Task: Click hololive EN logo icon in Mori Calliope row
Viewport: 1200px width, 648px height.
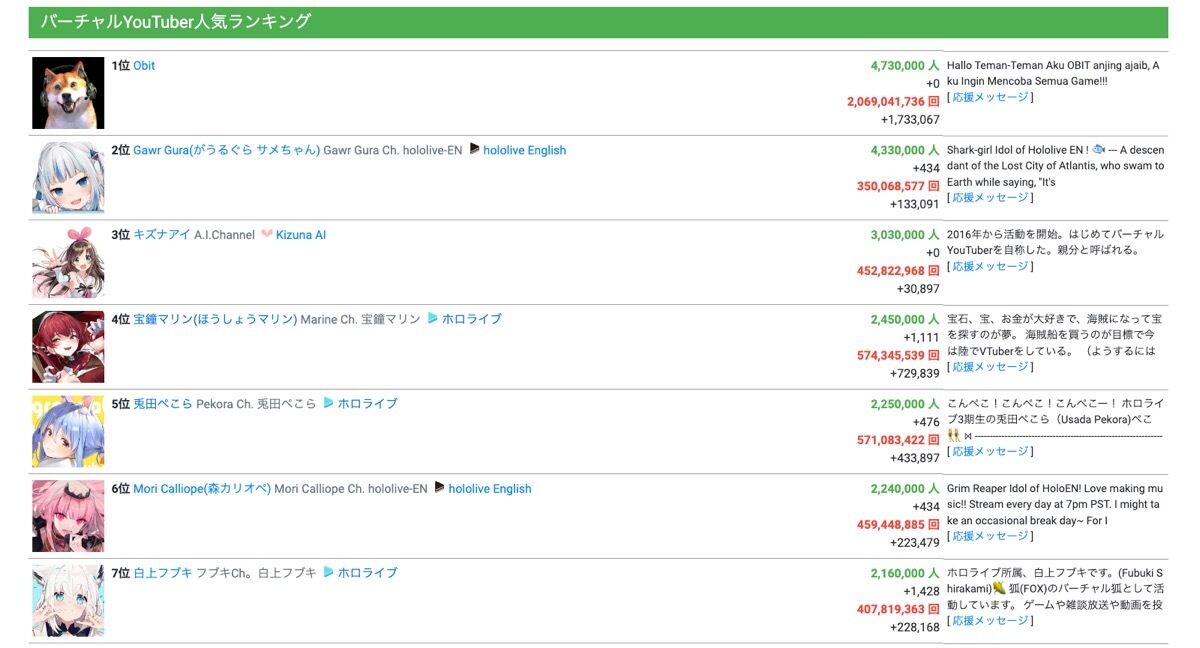Action: (440, 488)
